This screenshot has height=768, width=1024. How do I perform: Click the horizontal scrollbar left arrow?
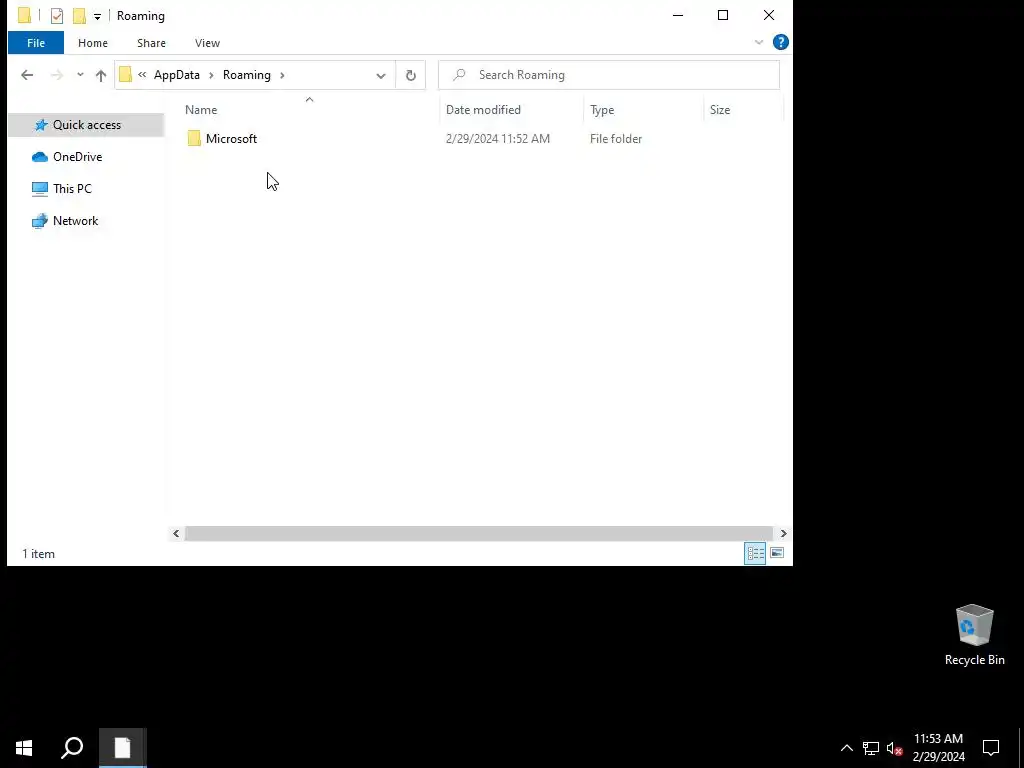click(176, 534)
